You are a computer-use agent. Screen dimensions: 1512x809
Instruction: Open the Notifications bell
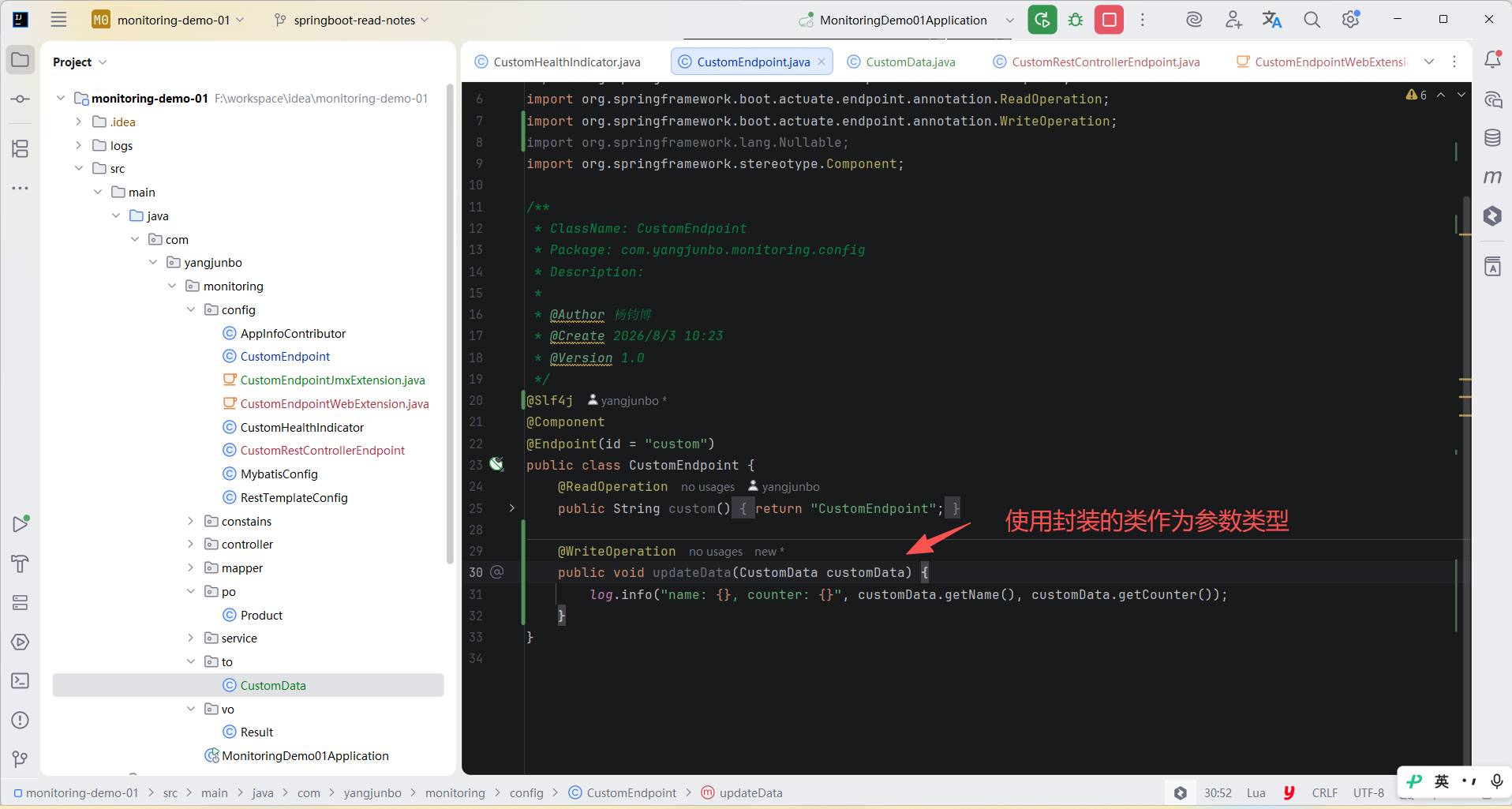pyautogui.click(x=1493, y=59)
